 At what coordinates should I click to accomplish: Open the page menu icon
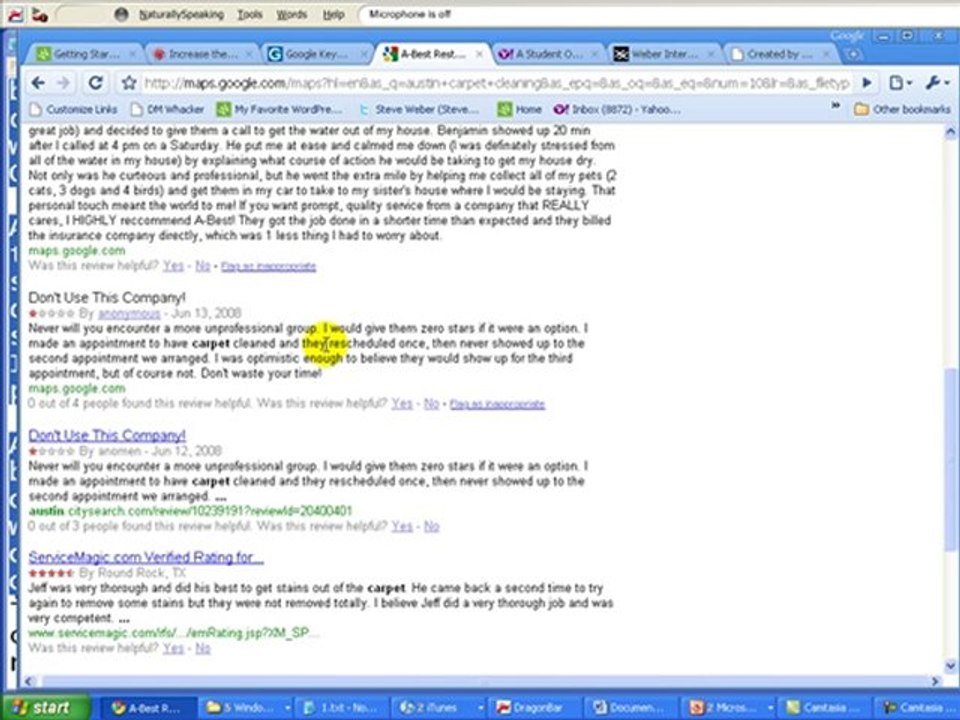coord(900,83)
